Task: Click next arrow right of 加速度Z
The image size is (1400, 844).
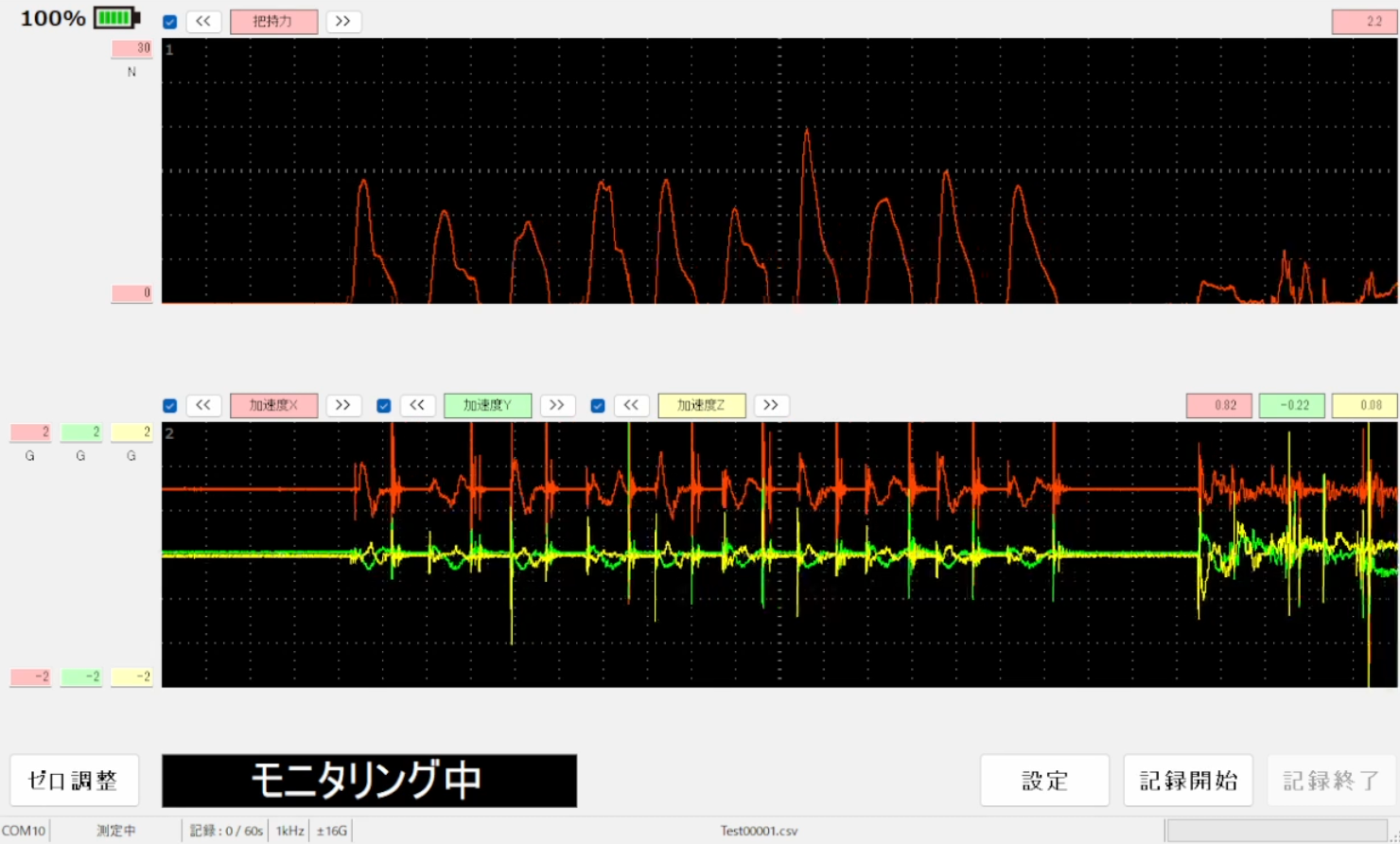Action: coord(771,405)
